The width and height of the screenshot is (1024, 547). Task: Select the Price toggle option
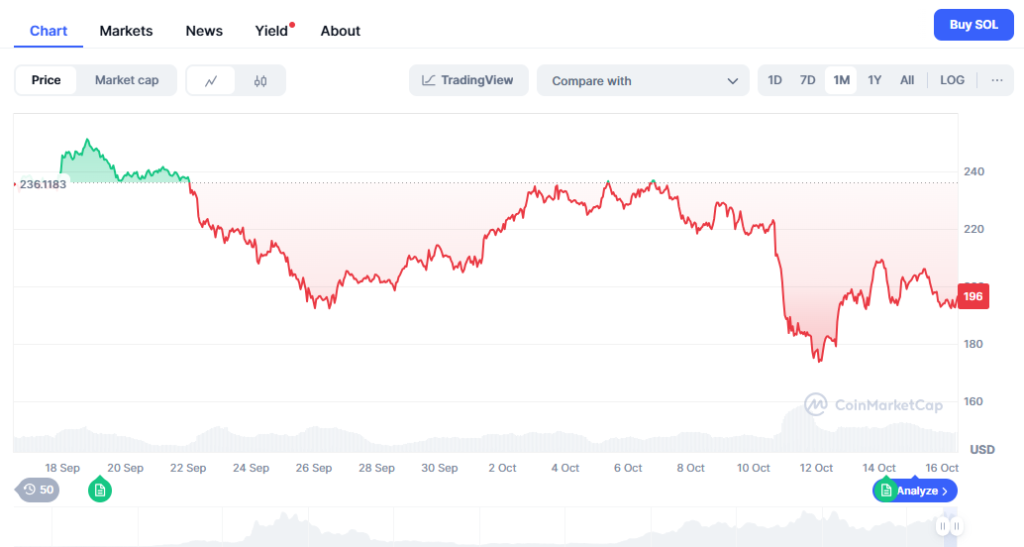(x=46, y=80)
